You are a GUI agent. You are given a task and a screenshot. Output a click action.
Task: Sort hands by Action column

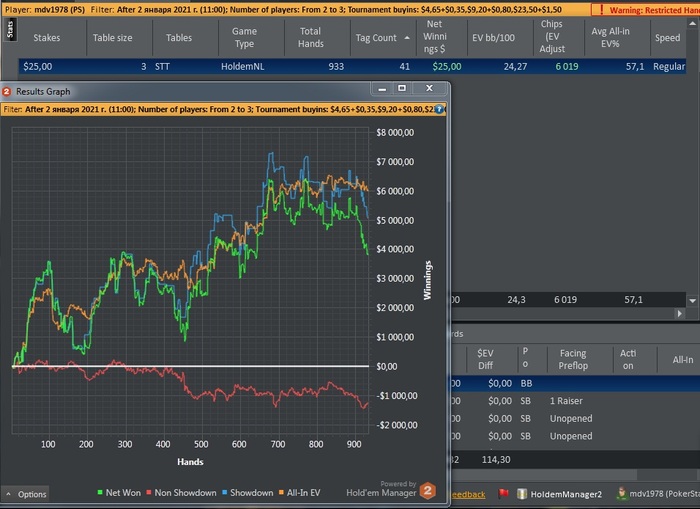point(628,359)
